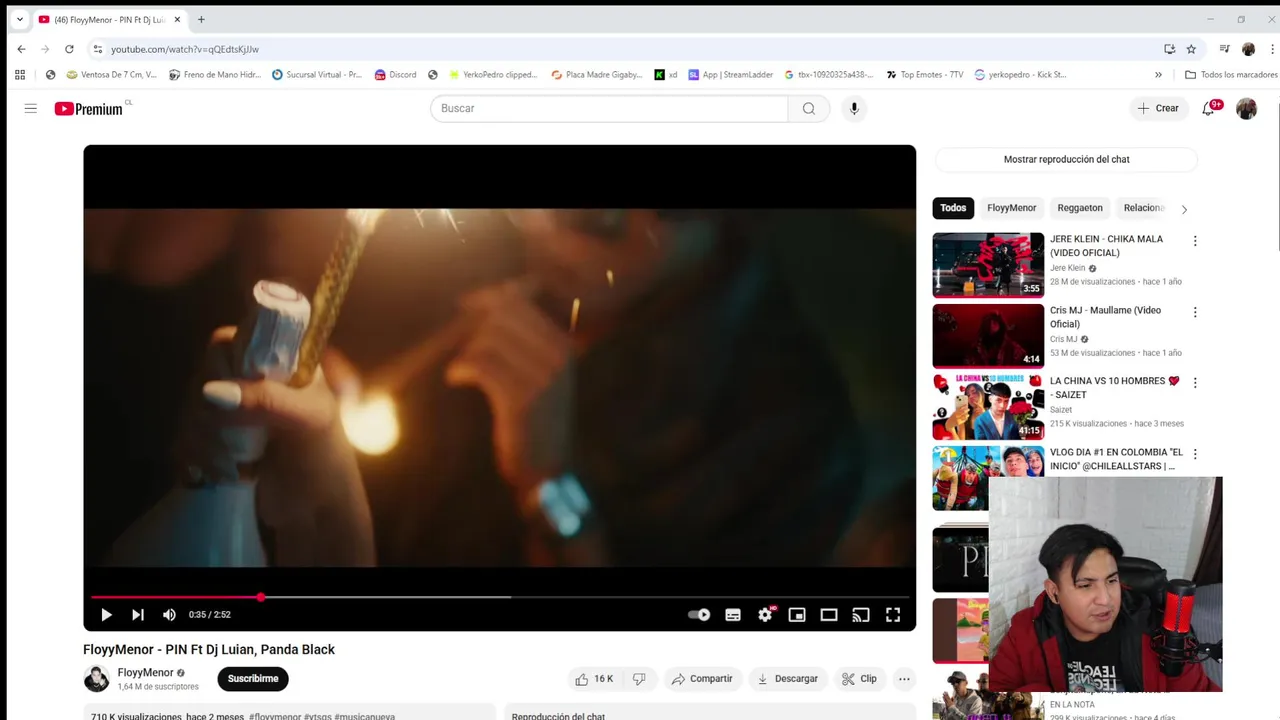The height and width of the screenshot is (720, 1280).
Task: Select the Reggaeton filter chip
Action: [x=1080, y=208]
